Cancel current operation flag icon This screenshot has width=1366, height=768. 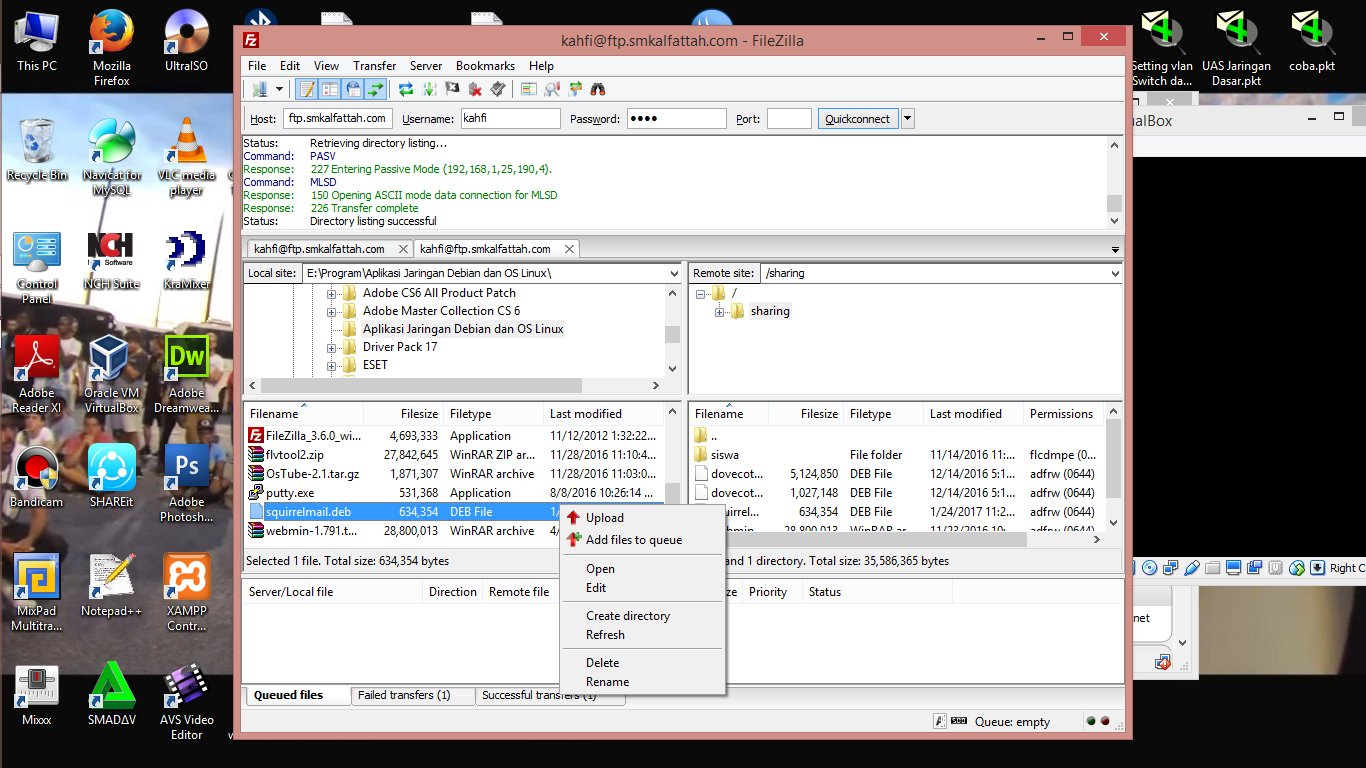pyautogui.click(x=452, y=89)
